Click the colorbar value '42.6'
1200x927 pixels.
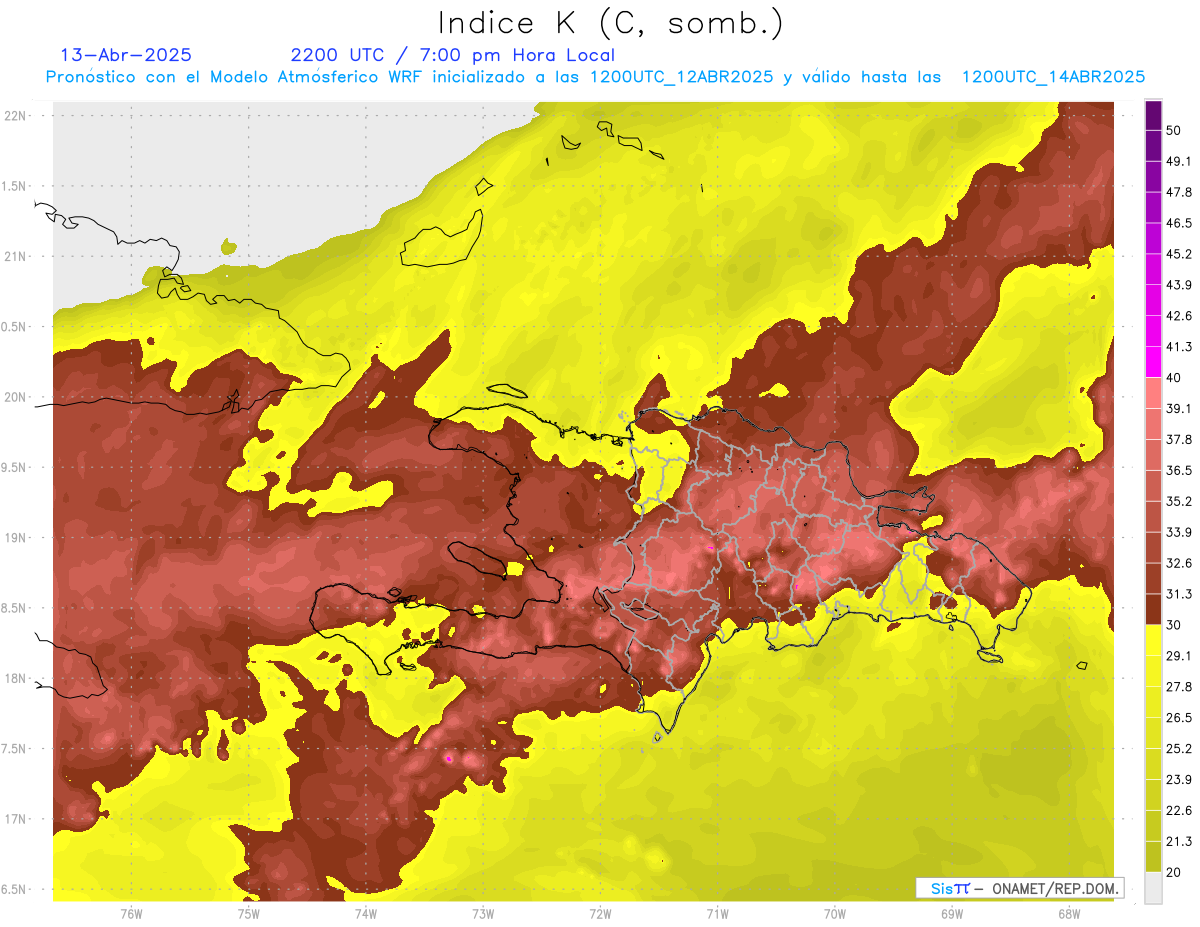[x=1179, y=316]
